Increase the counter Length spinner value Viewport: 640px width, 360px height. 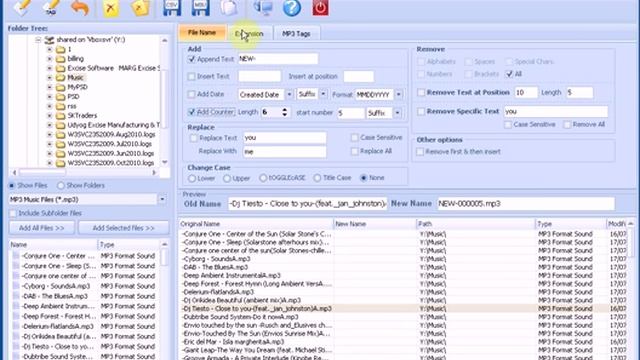click(x=284, y=109)
